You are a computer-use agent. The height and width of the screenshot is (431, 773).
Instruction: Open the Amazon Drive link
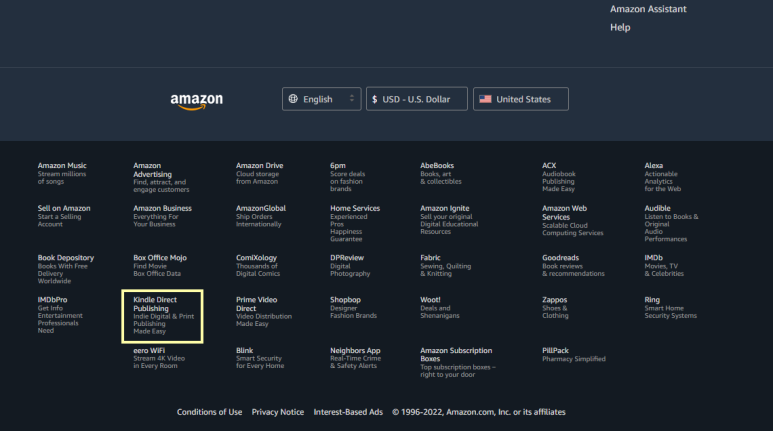(259, 173)
